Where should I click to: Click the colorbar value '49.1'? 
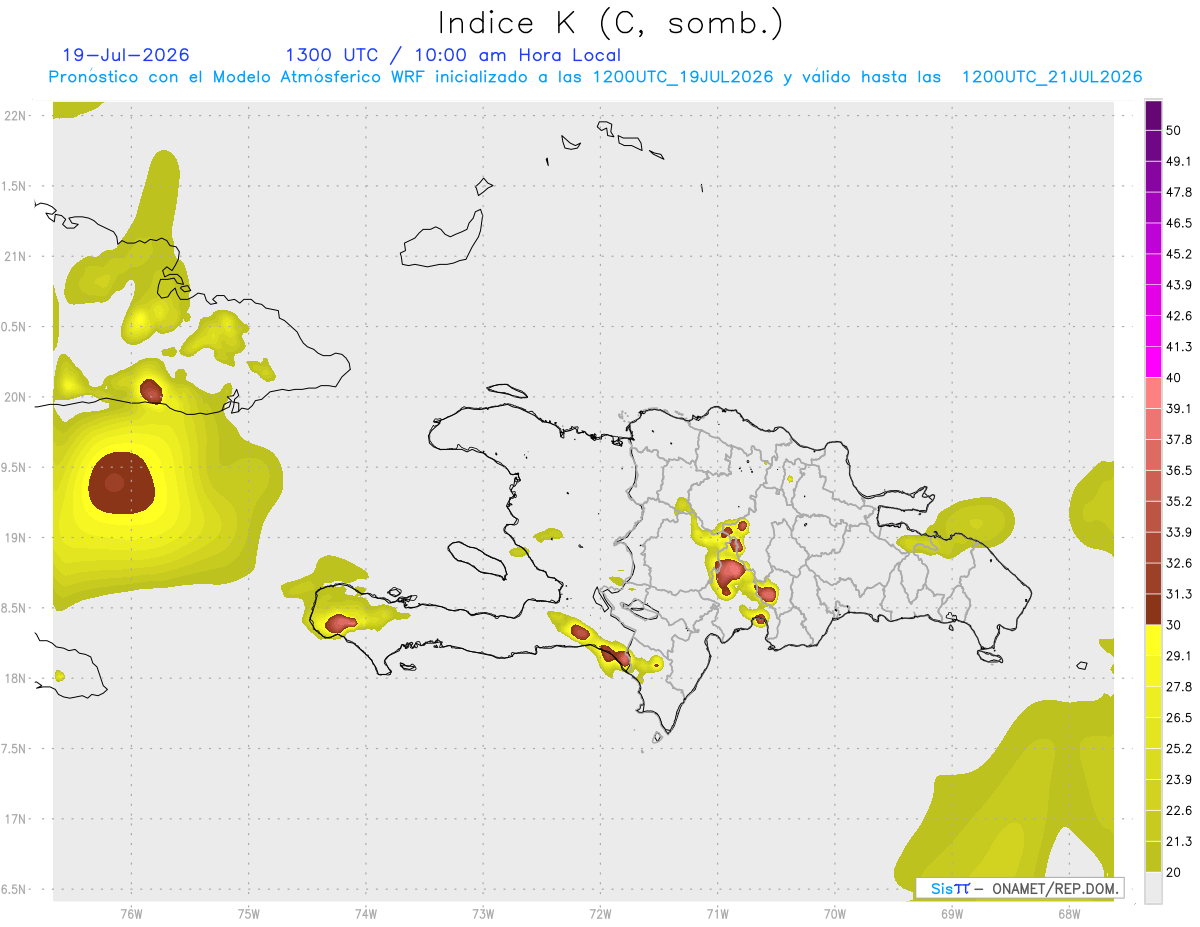coord(1178,161)
